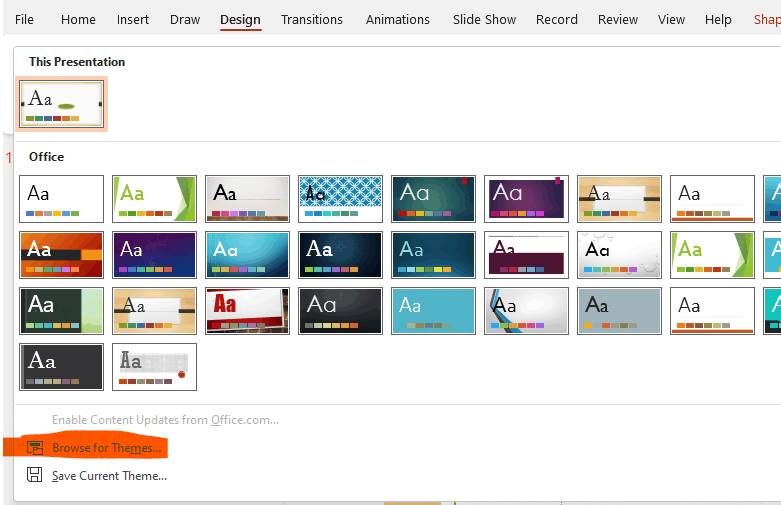
Task: Select the current theme under This Presentation
Action: click(62, 104)
